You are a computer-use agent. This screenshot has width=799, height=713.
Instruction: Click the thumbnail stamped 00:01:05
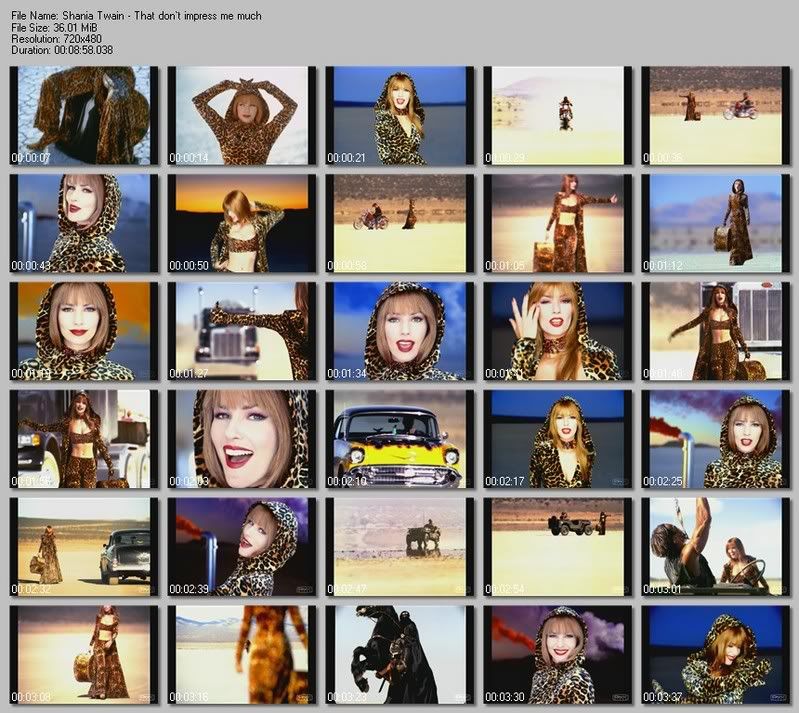click(558, 223)
